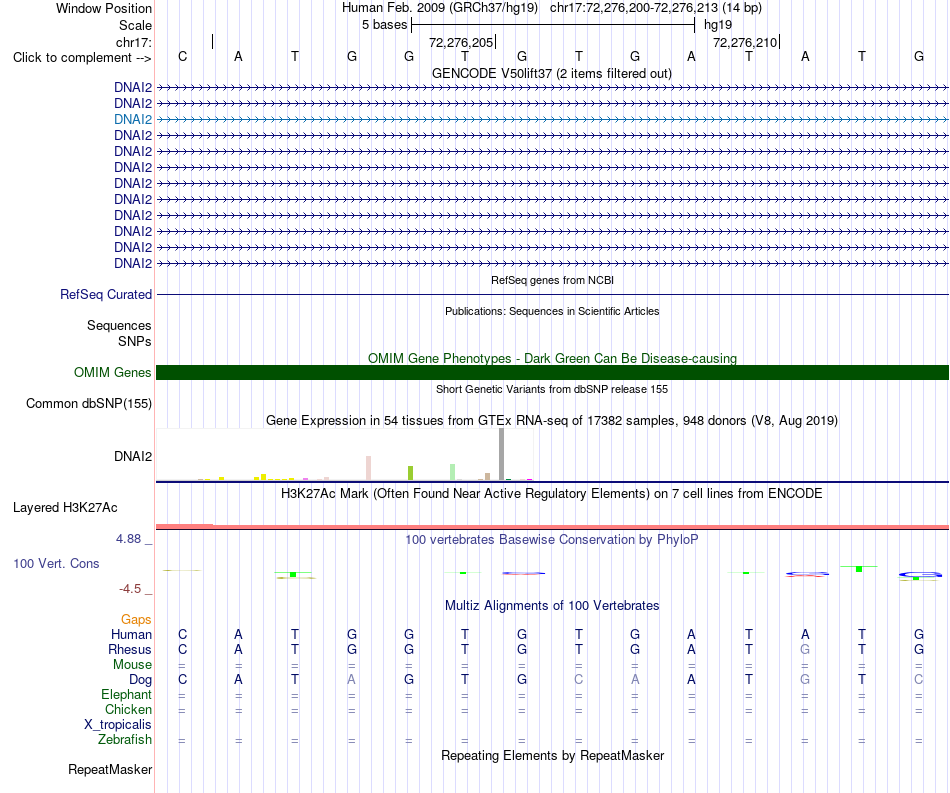950x793 pixels.
Task: Click 'Short Genetic Variants from dbSNP release 155'
Action: tap(552, 389)
